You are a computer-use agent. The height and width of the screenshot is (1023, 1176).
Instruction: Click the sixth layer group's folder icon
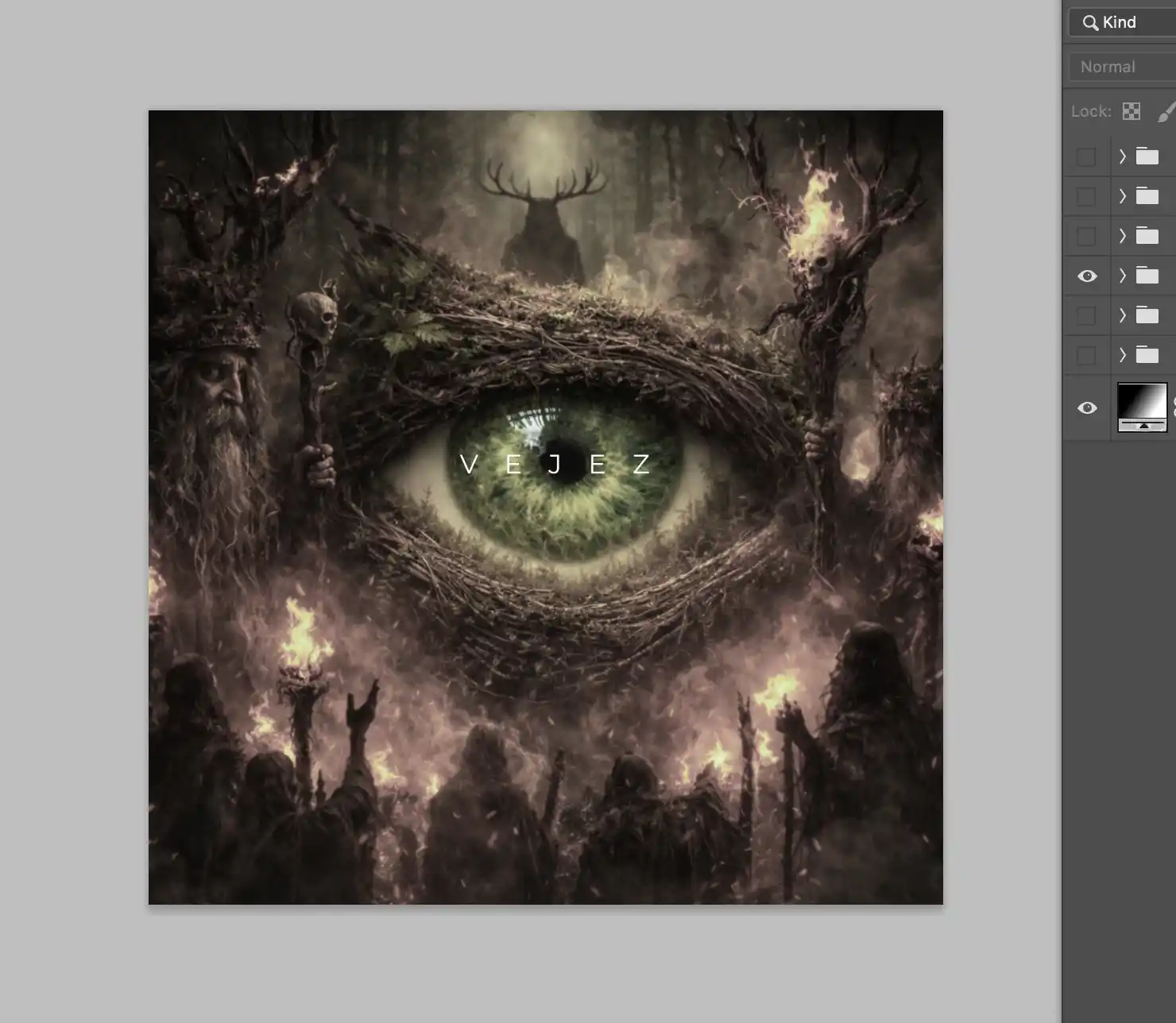click(x=1147, y=355)
